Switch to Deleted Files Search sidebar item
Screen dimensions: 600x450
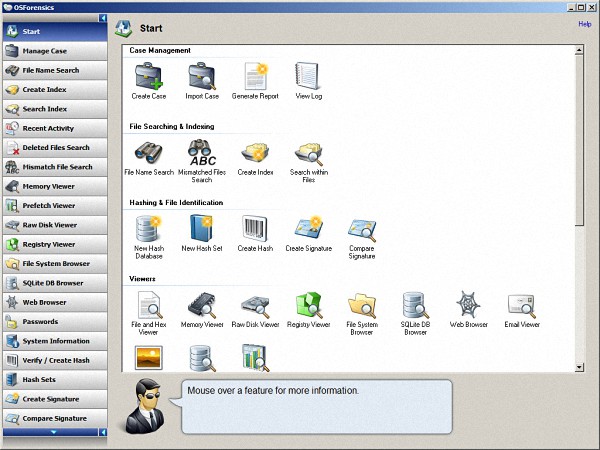pos(54,147)
